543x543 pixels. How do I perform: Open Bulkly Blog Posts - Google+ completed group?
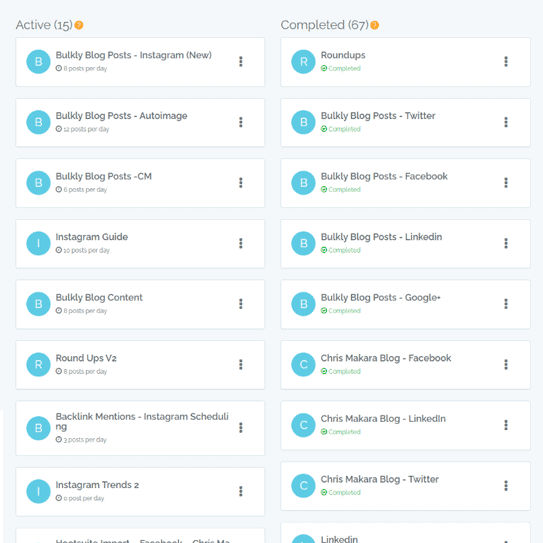(x=381, y=298)
